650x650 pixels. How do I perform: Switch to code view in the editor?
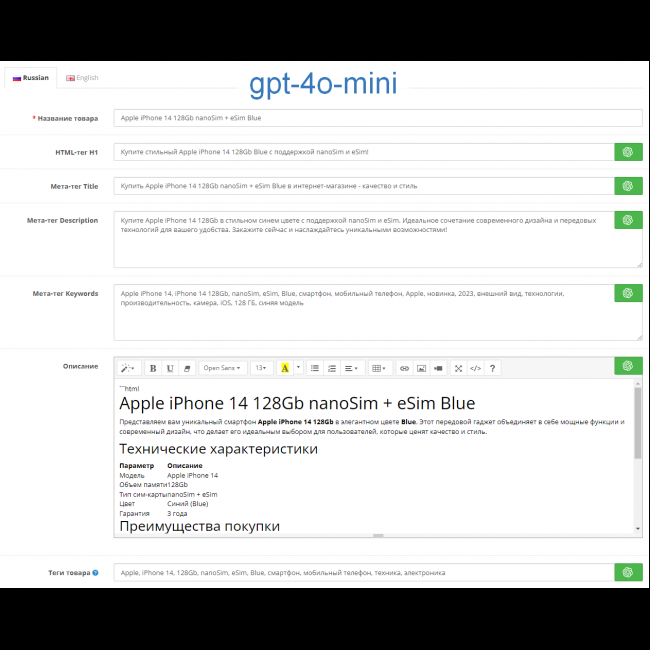pyautogui.click(x=475, y=368)
